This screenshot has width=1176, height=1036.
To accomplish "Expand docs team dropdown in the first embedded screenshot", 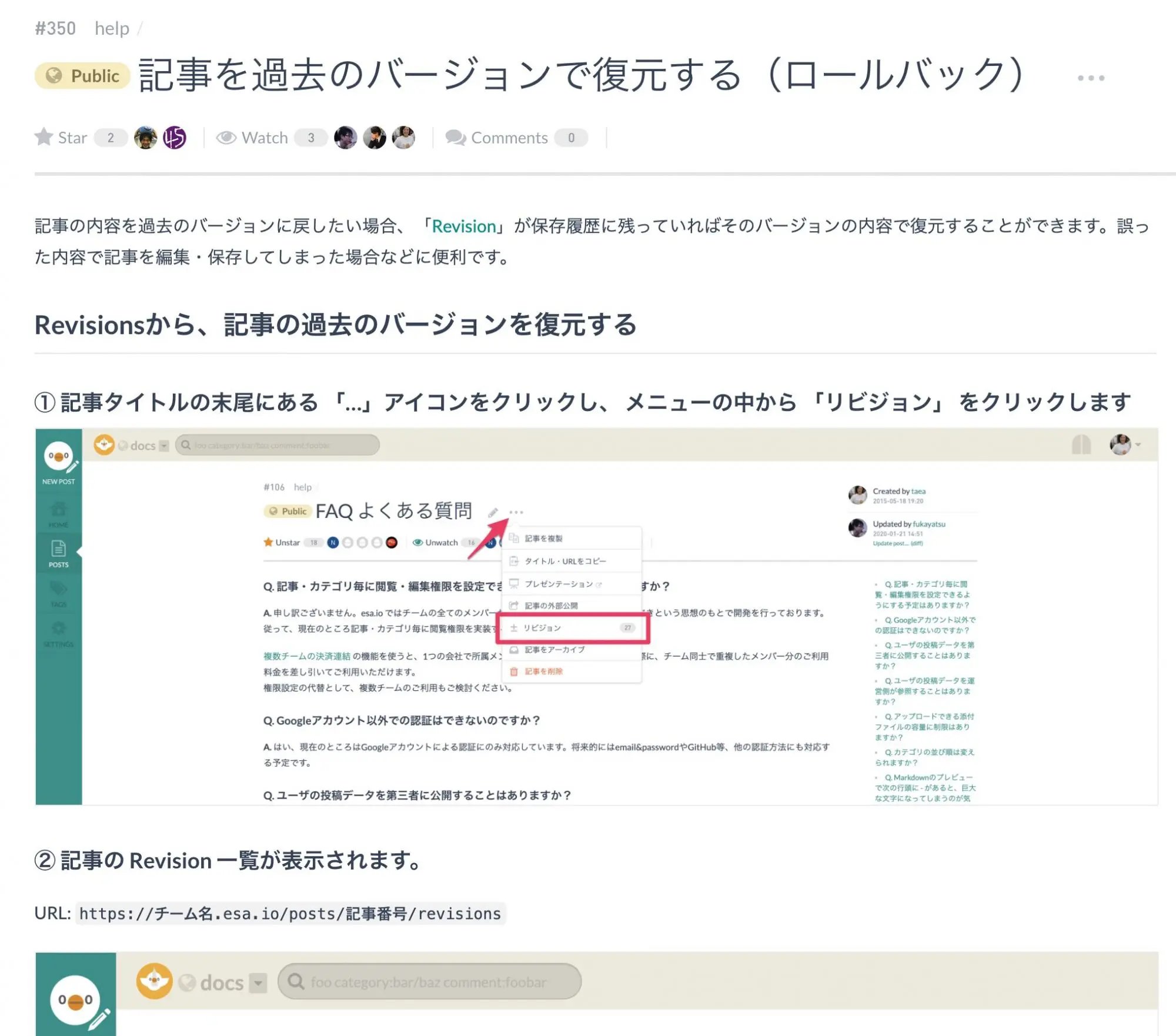I will pyautogui.click(x=164, y=446).
